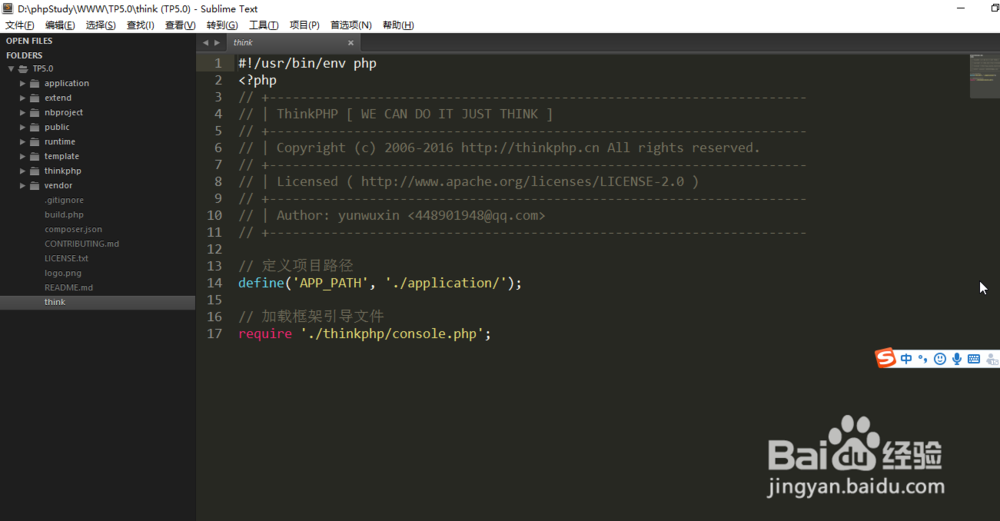Open the 首选项(N) menu
This screenshot has height=521, width=1000.
[x=350, y=25]
